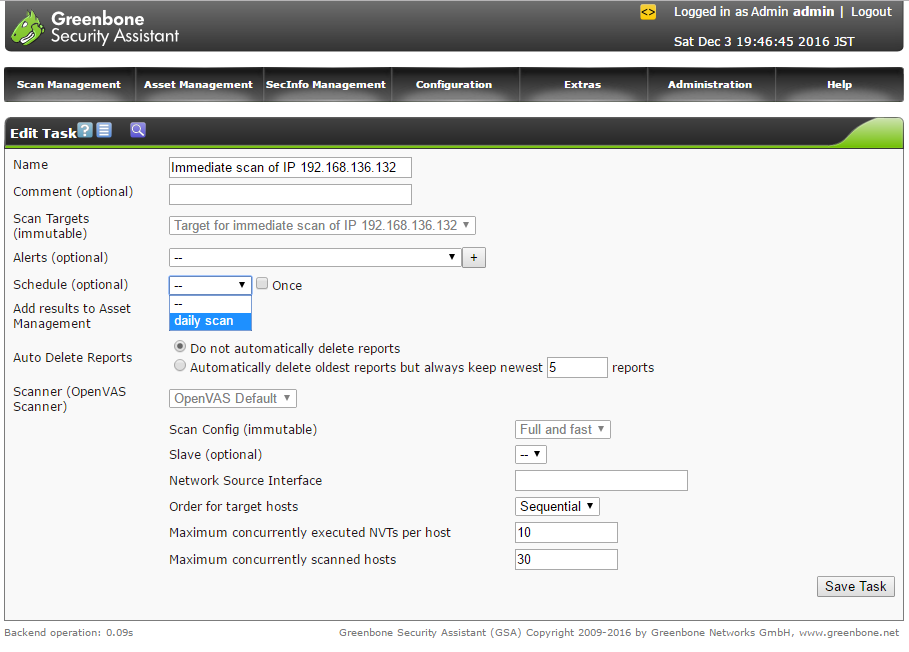The image size is (909, 652).
Task: Open Scan Management menu
Action: coord(69,85)
